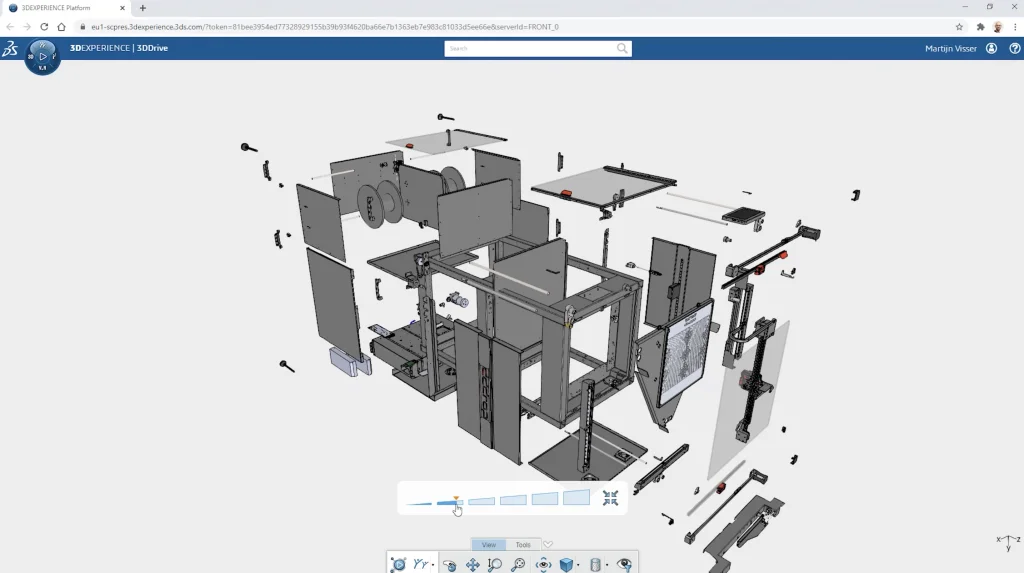Screen dimensions: 1024x573
Task: Select the Zoom tool
Action: point(495,565)
